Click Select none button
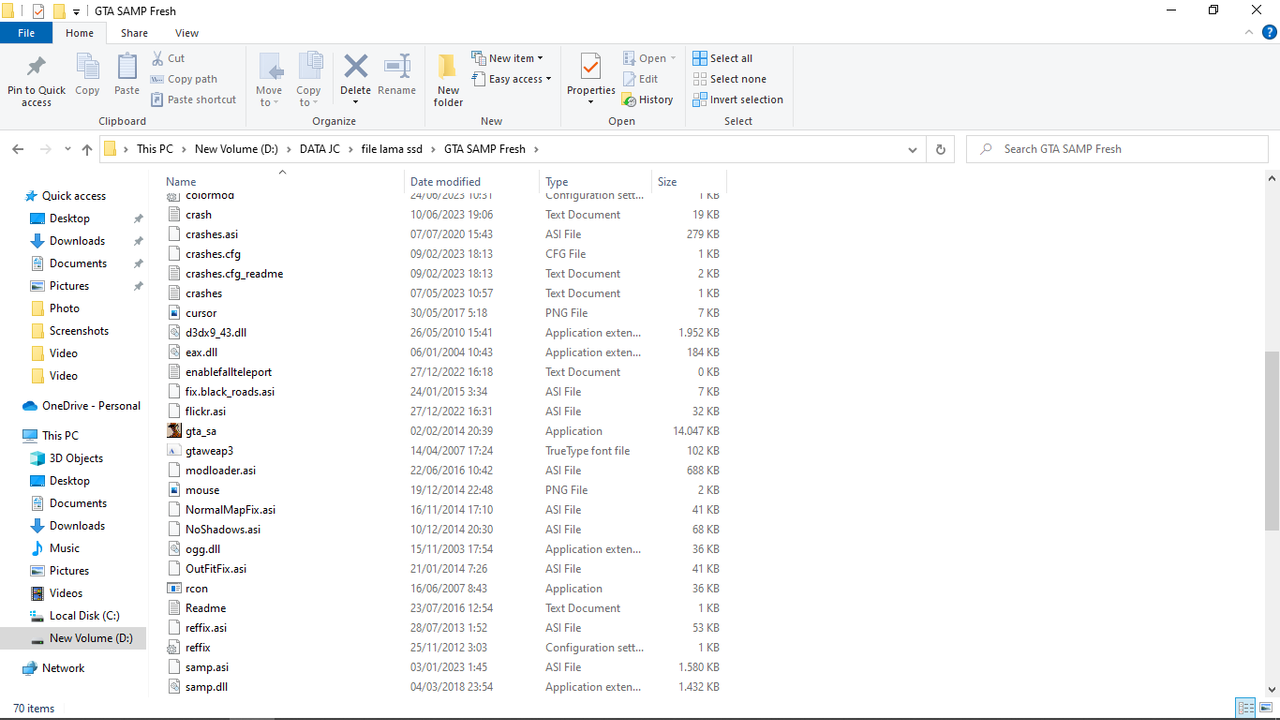Screen dimensions: 1280x720 pyautogui.click(x=729, y=79)
